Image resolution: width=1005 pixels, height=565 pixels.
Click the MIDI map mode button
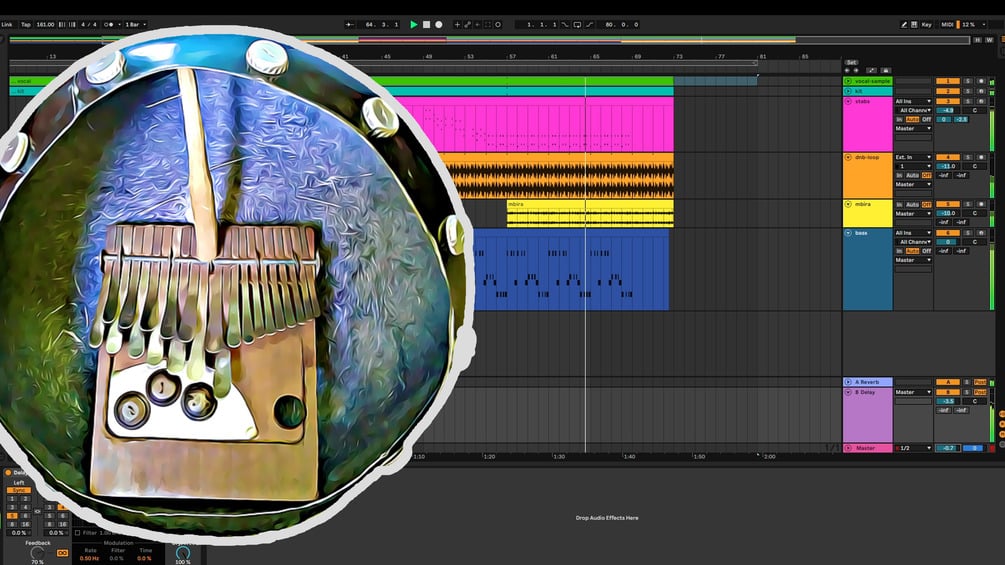coord(947,24)
